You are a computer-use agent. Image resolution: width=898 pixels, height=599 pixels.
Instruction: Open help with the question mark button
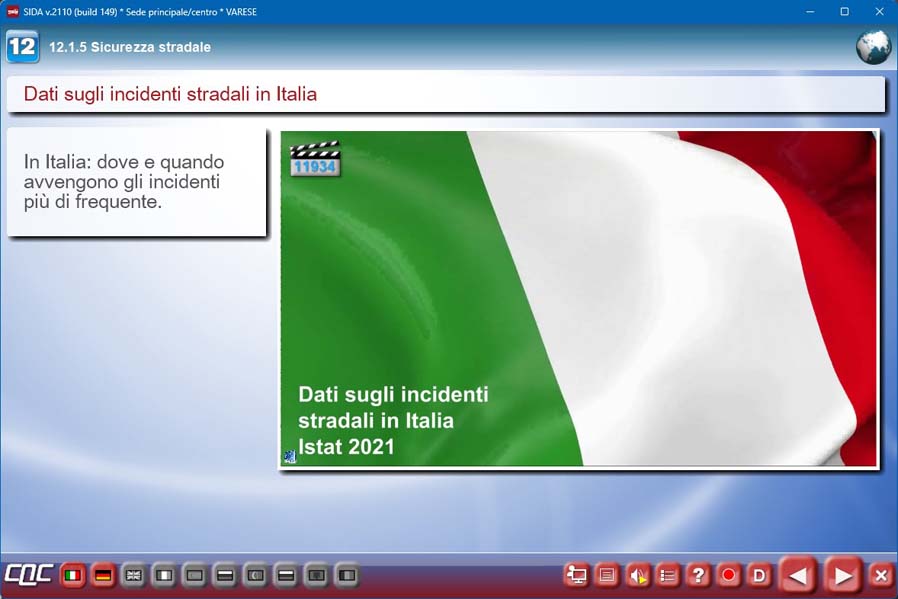[x=698, y=575]
